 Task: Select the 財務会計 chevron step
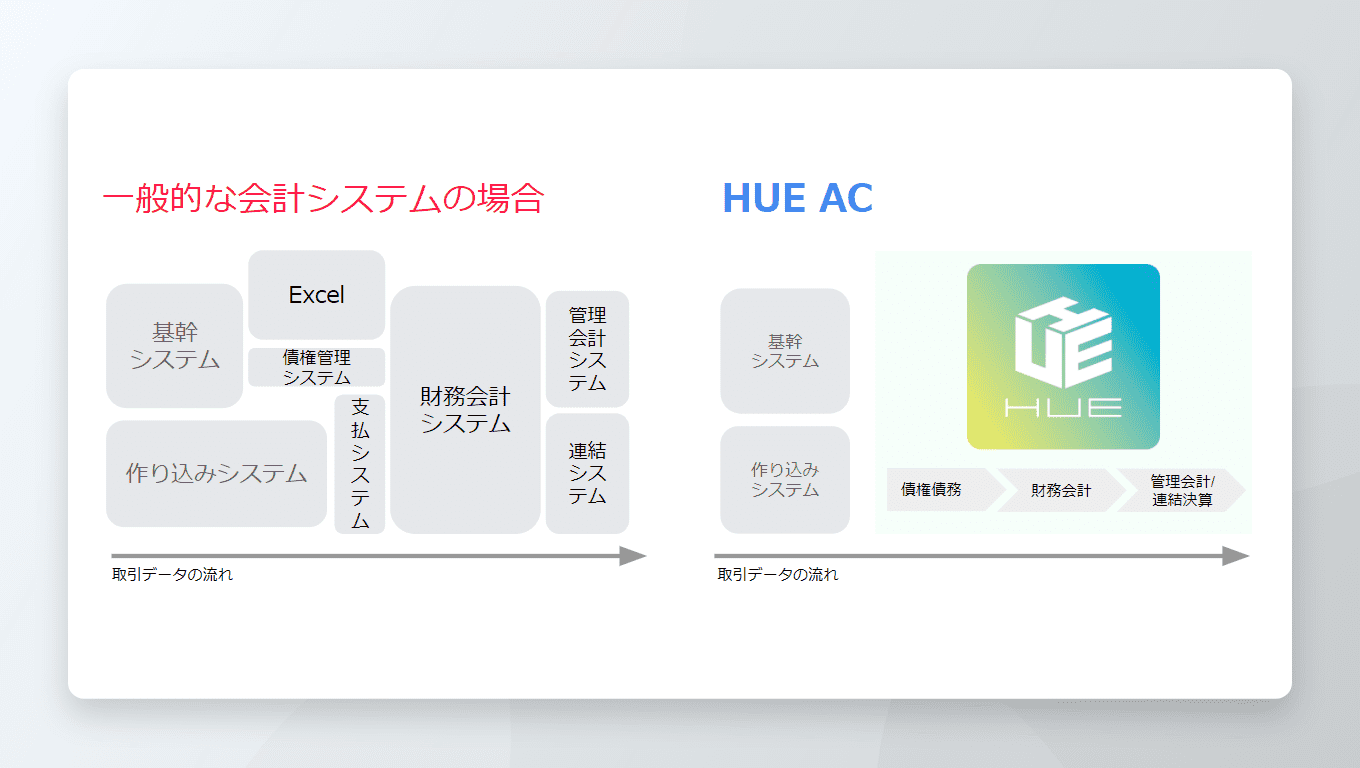click(1060, 490)
